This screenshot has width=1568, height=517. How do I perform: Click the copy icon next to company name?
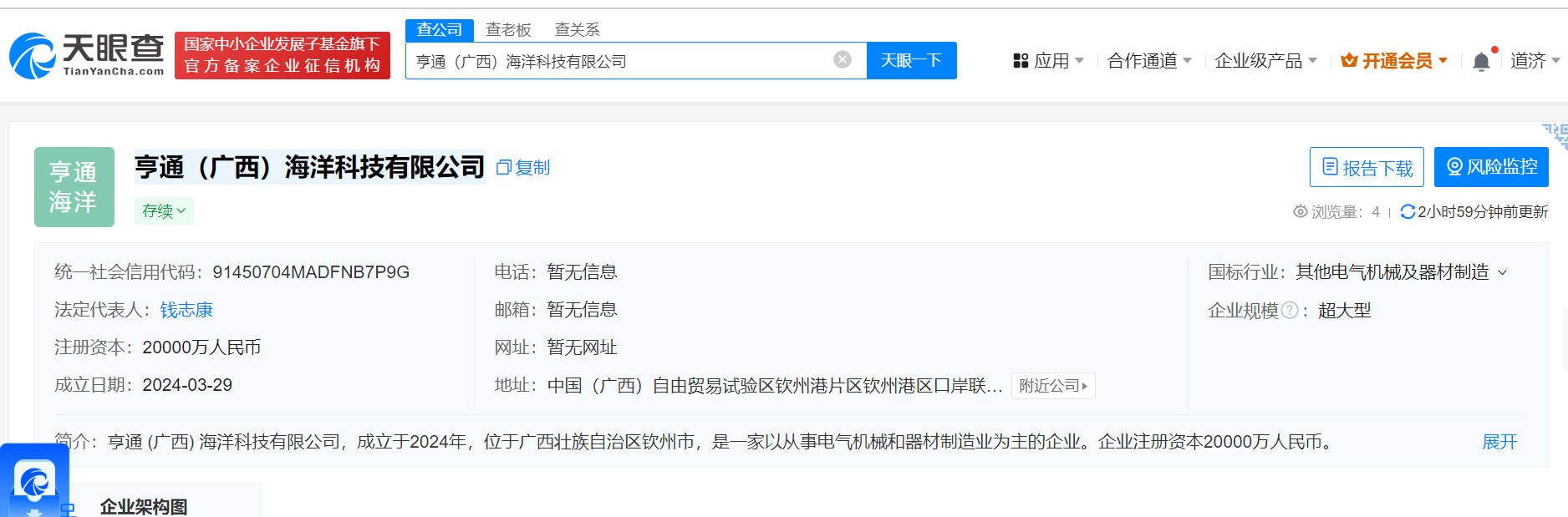tap(503, 168)
